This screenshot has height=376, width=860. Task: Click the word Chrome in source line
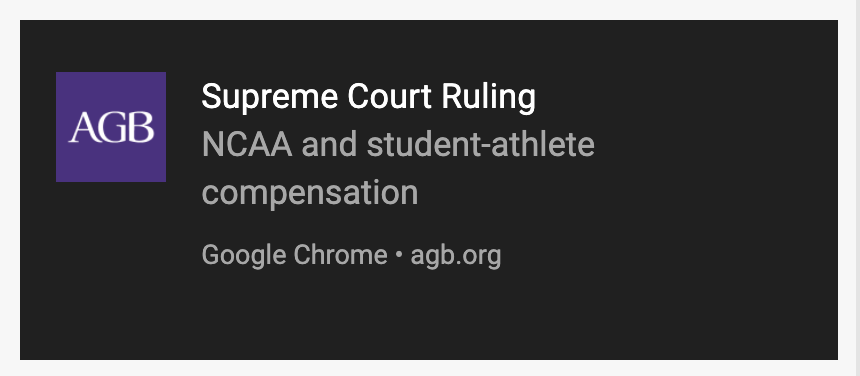(x=341, y=254)
